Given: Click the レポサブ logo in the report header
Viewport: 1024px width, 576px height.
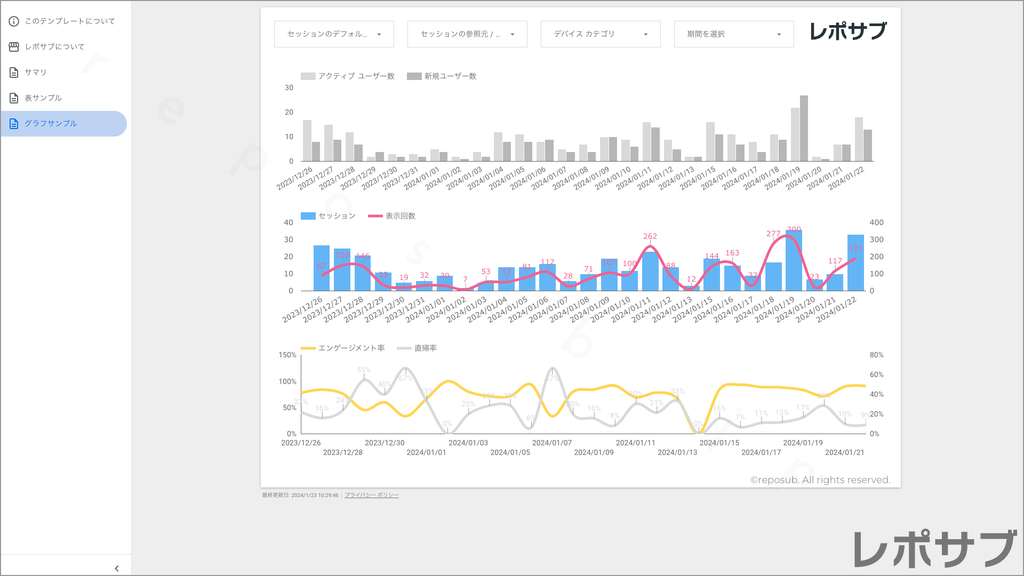Looking at the screenshot, I should 847,32.
